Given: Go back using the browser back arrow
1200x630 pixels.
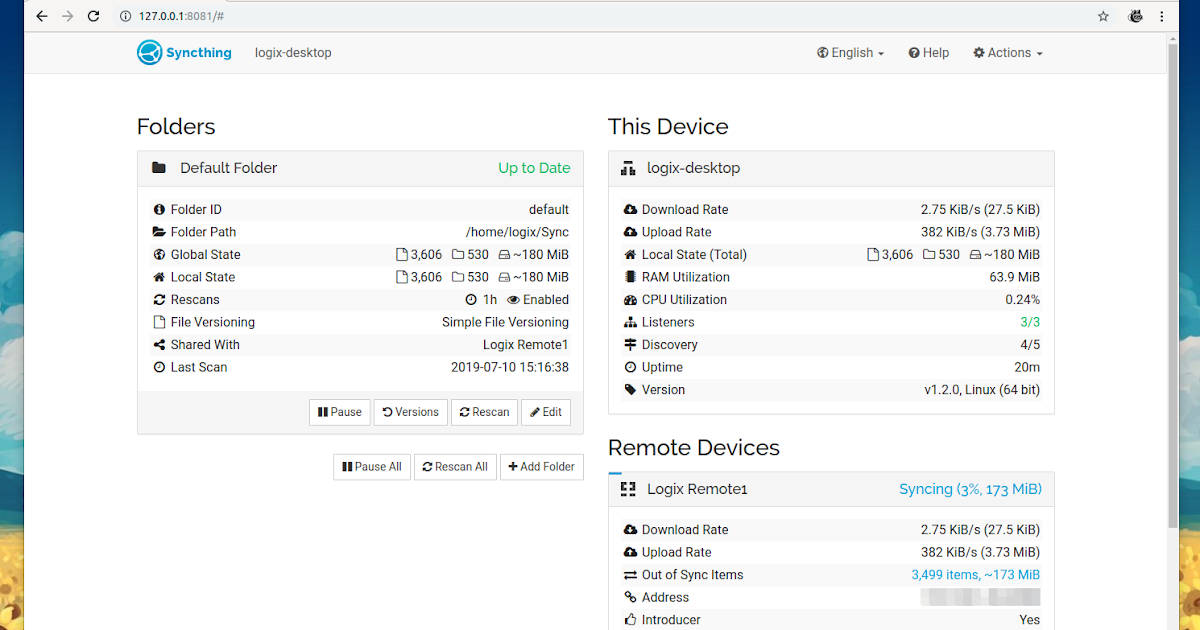Looking at the screenshot, I should (42, 16).
